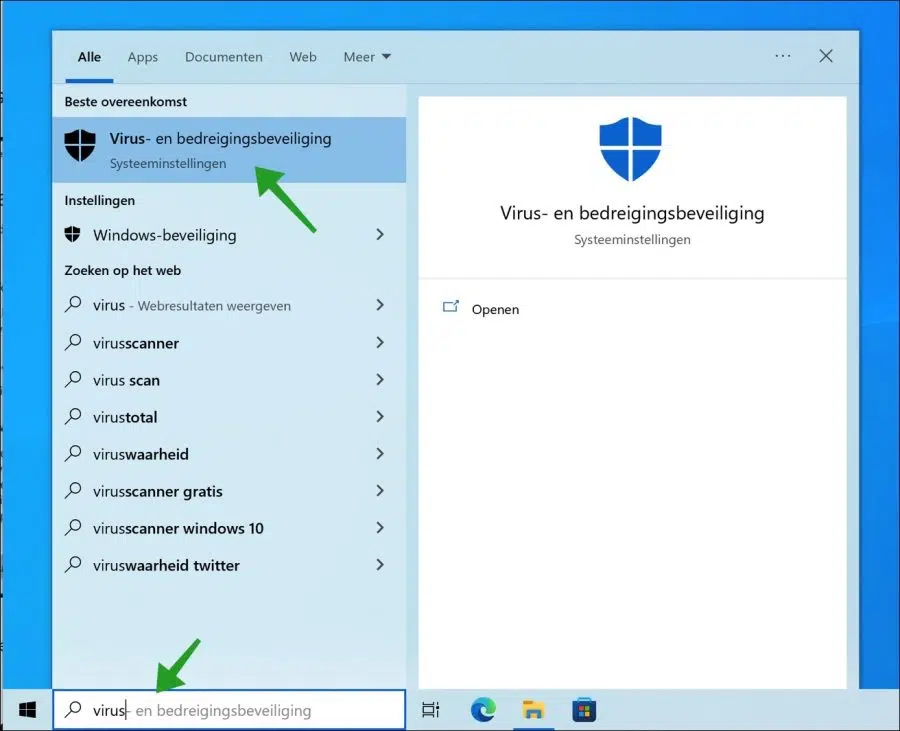
Task: Switch to the Documenten tab
Action: tap(224, 57)
